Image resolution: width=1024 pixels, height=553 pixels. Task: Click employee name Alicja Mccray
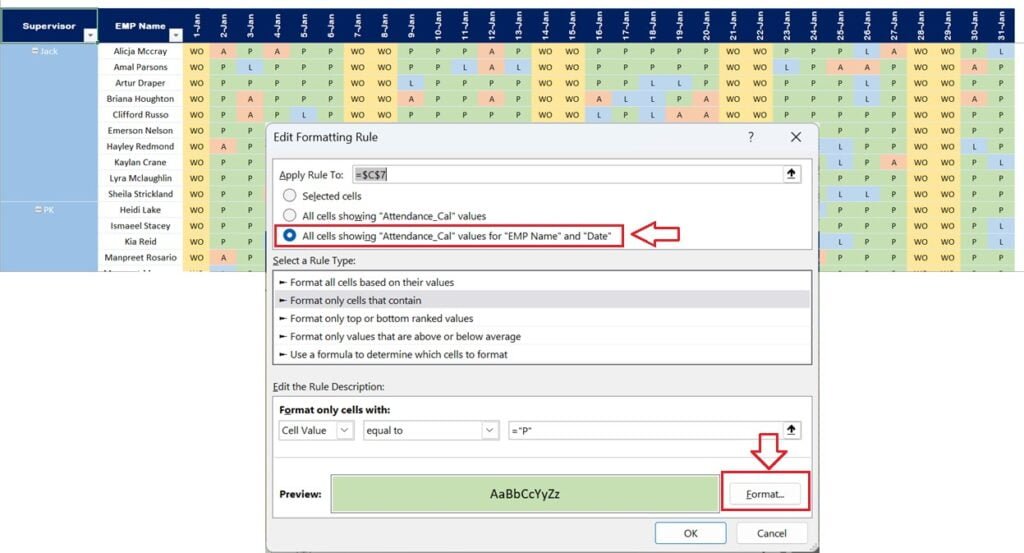(x=140, y=51)
